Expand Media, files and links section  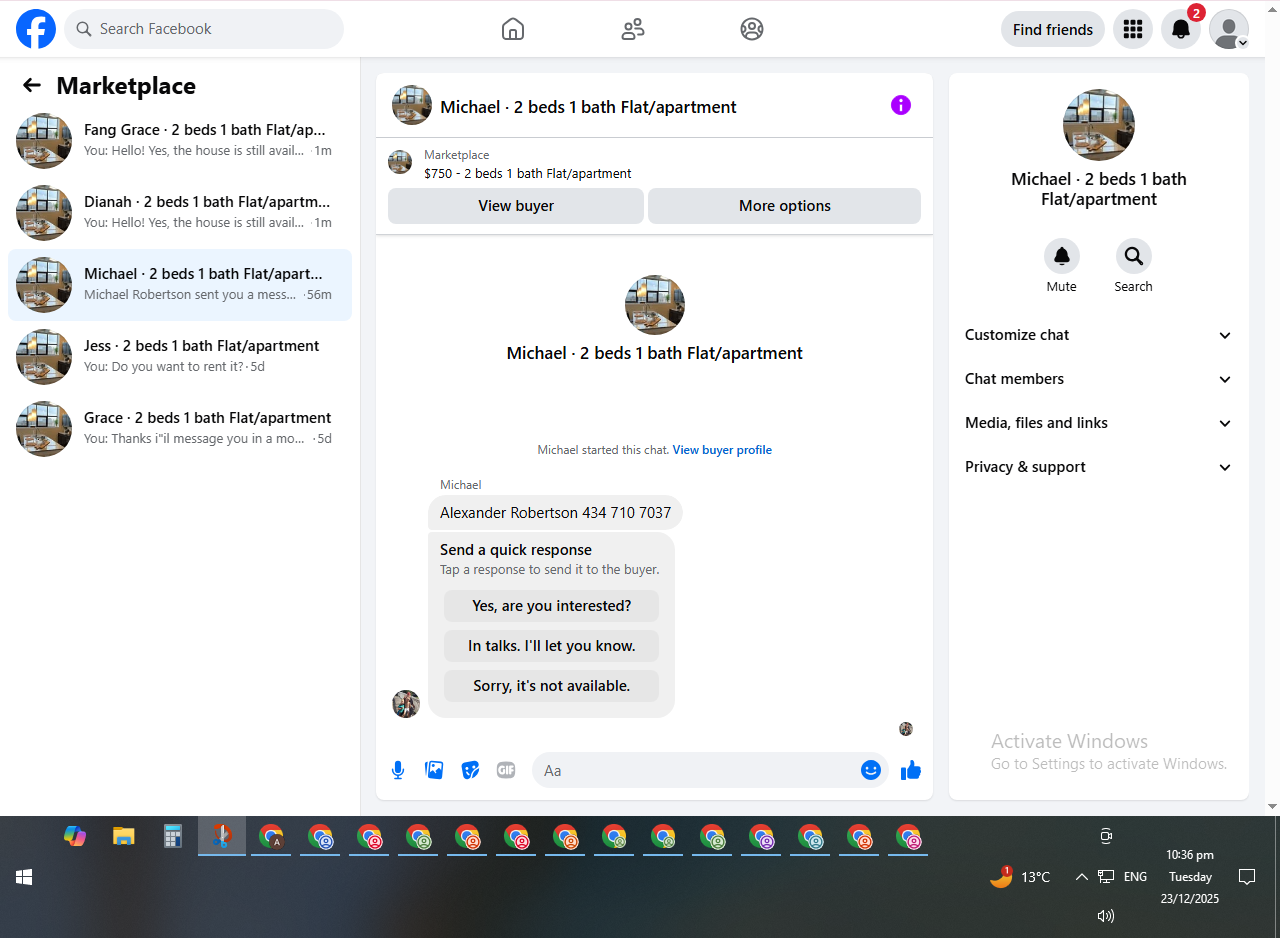(x=1099, y=423)
